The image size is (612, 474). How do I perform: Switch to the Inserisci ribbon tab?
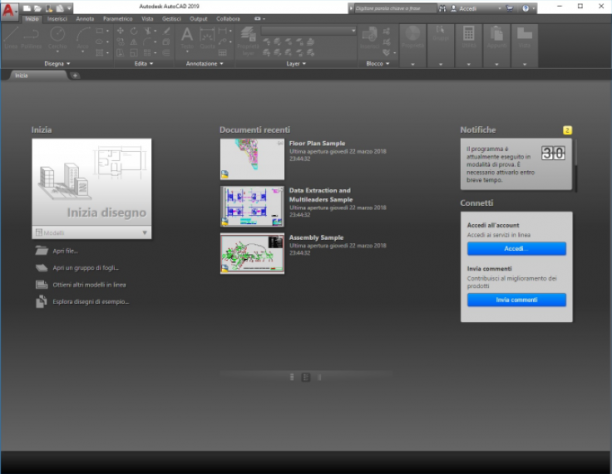point(57,19)
